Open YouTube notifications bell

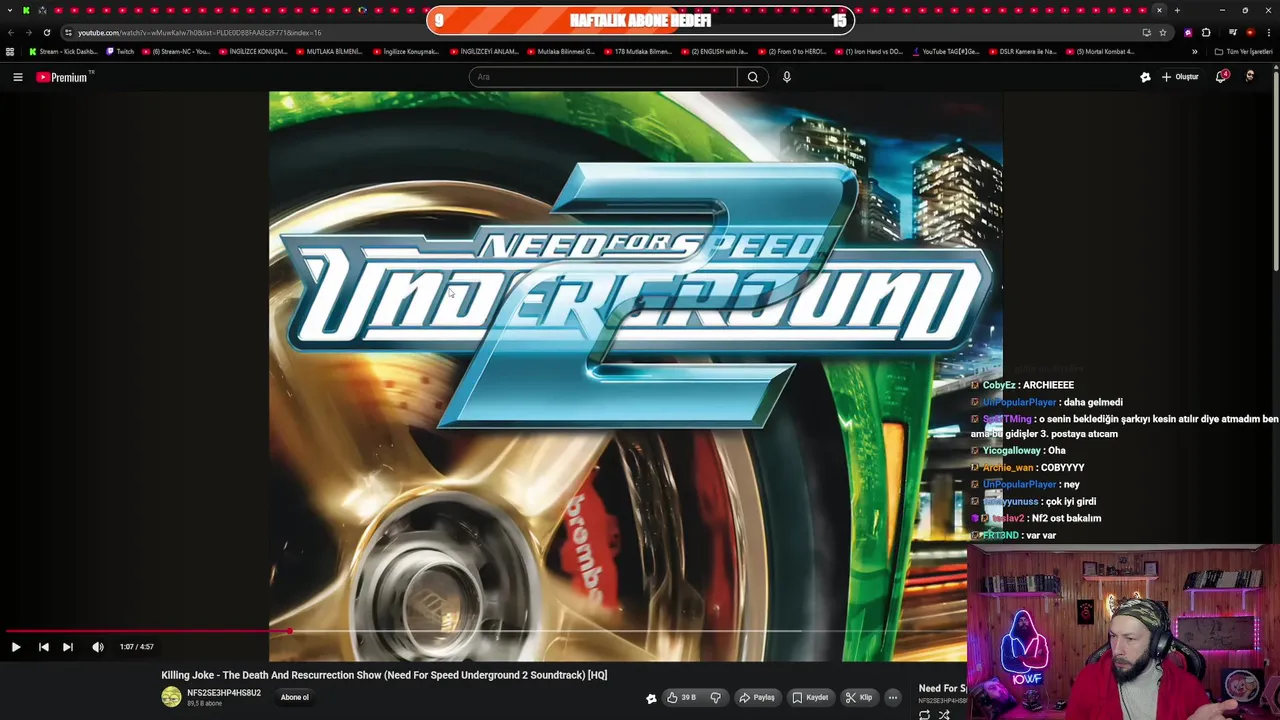click(x=1222, y=77)
